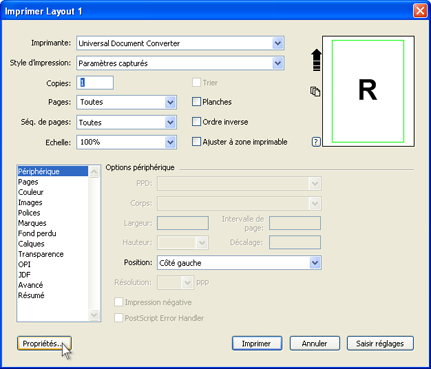431x369 pixels.
Task: Check Ajuster à zone imprimable
Action: click(196, 142)
